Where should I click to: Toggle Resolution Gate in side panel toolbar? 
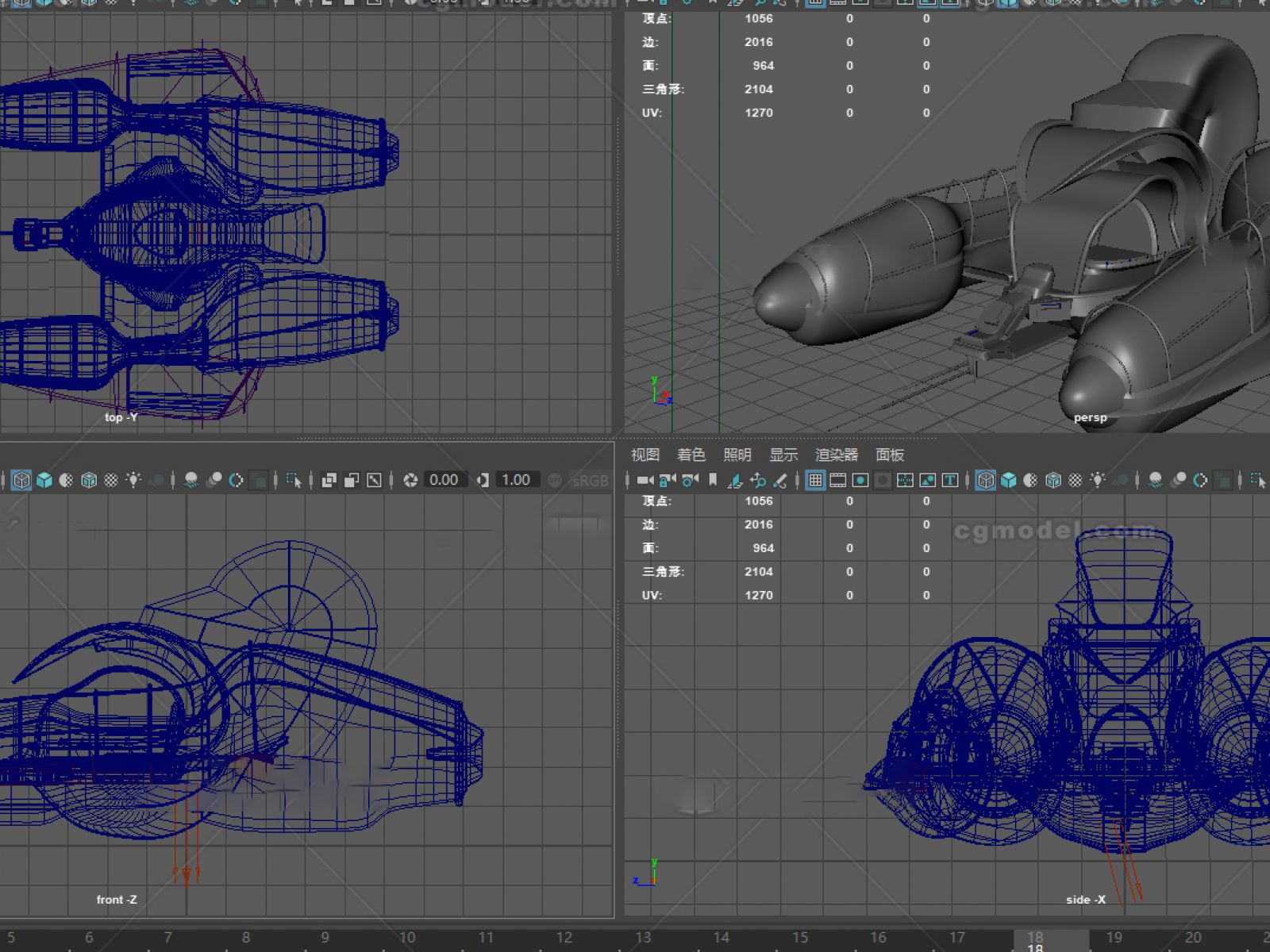click(860, 480)
